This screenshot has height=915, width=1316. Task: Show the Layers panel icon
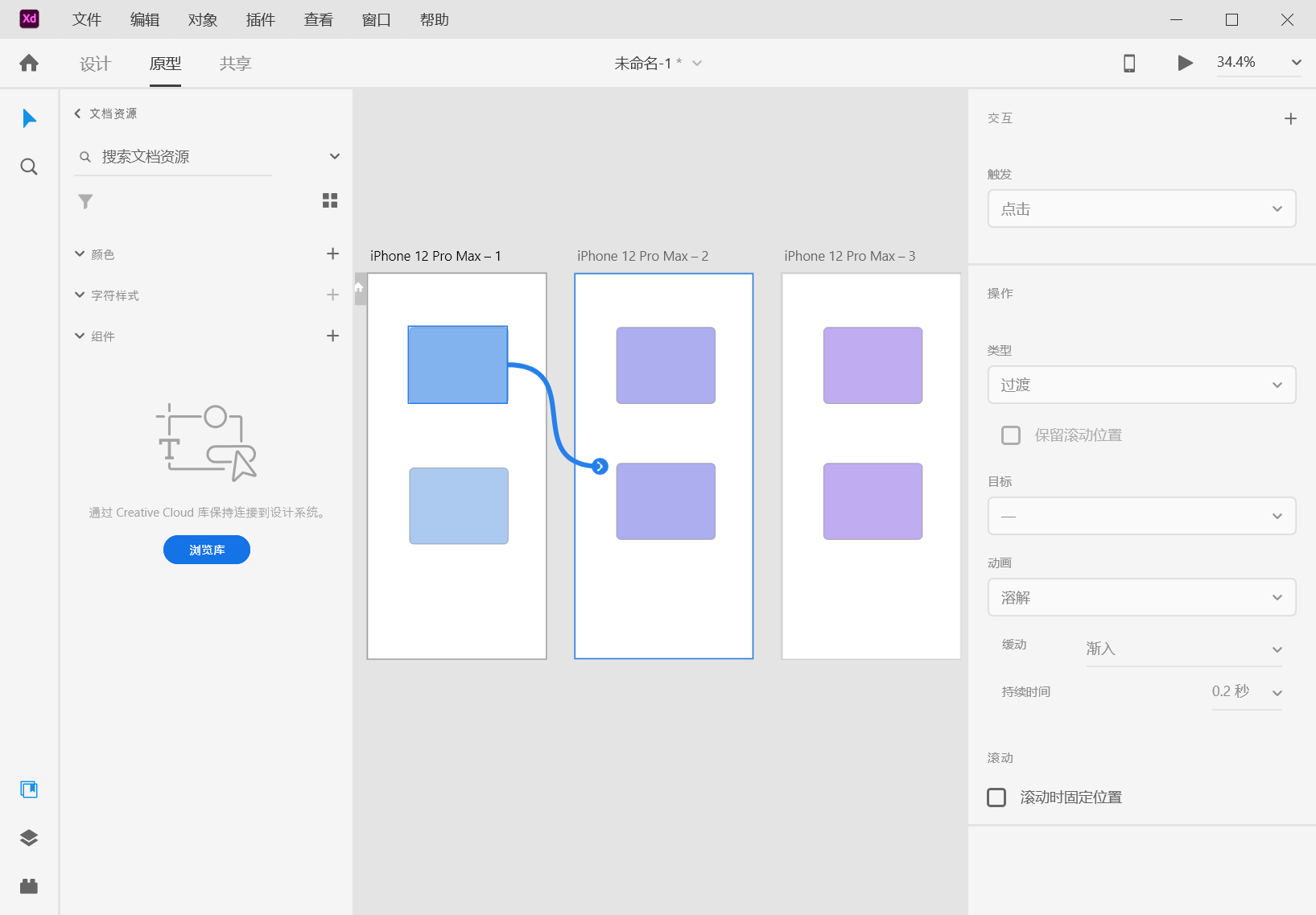29,838
